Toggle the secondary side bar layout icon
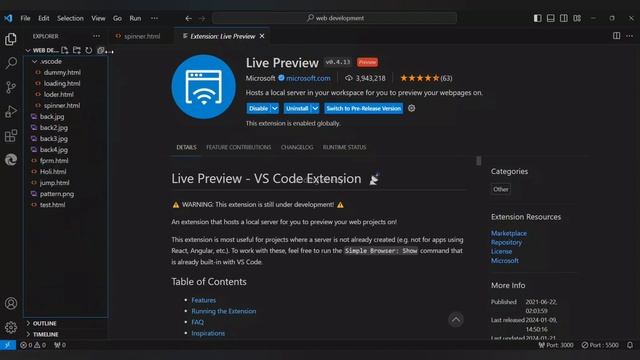 (x=564, y=18)
